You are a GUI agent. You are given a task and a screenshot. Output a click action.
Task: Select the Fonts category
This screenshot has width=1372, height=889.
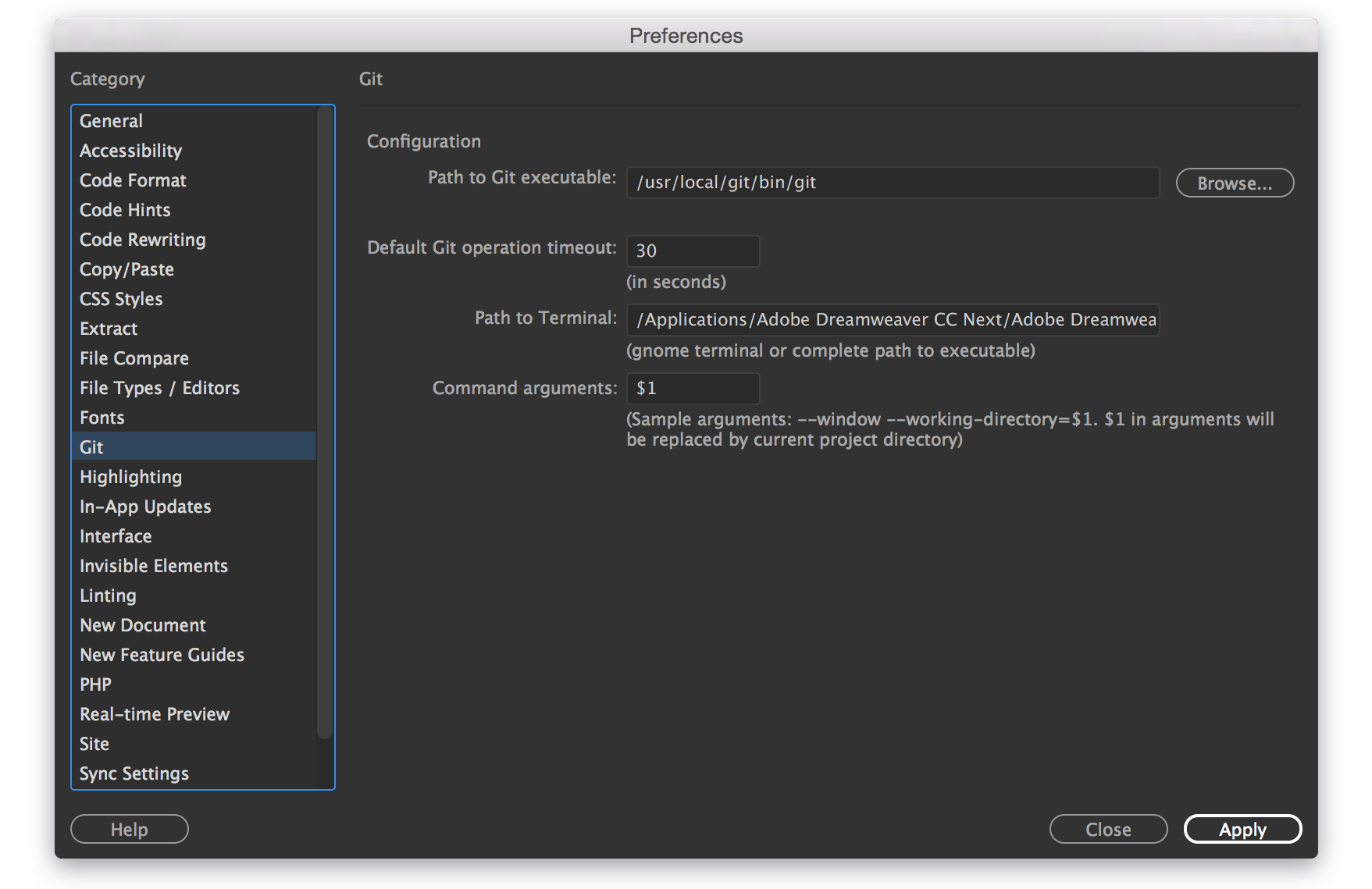point(102,417)
